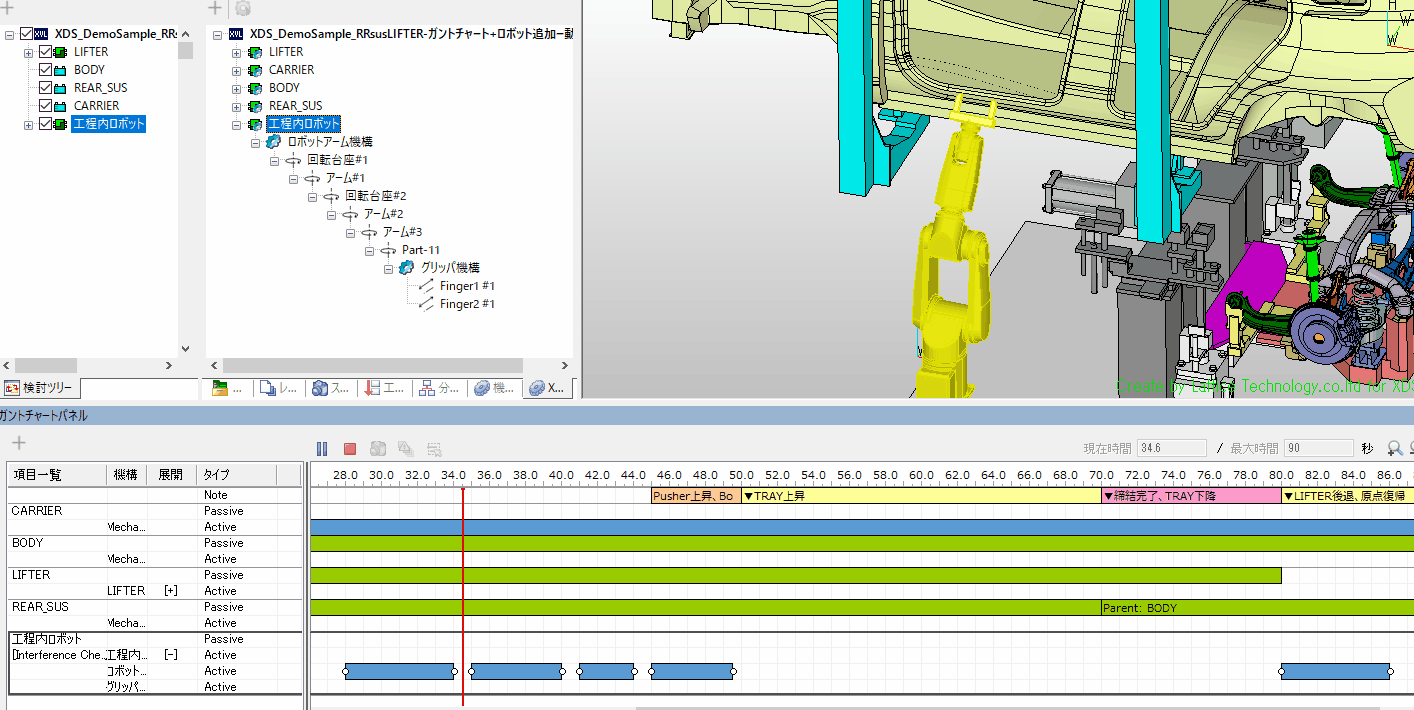Click the plus icon above the mechanism tree
Image resolution: width=1414 pixels, height=710 pixels.
[x=214, y=9]
